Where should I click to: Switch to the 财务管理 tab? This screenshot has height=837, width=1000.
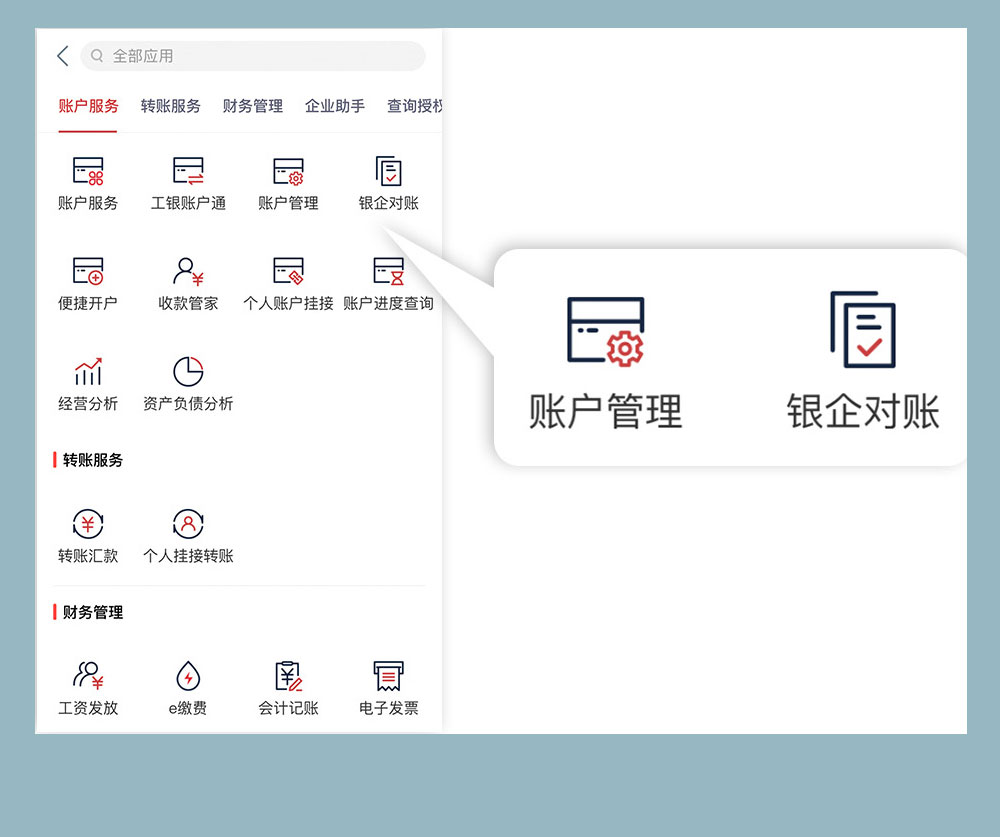(252, 106)
